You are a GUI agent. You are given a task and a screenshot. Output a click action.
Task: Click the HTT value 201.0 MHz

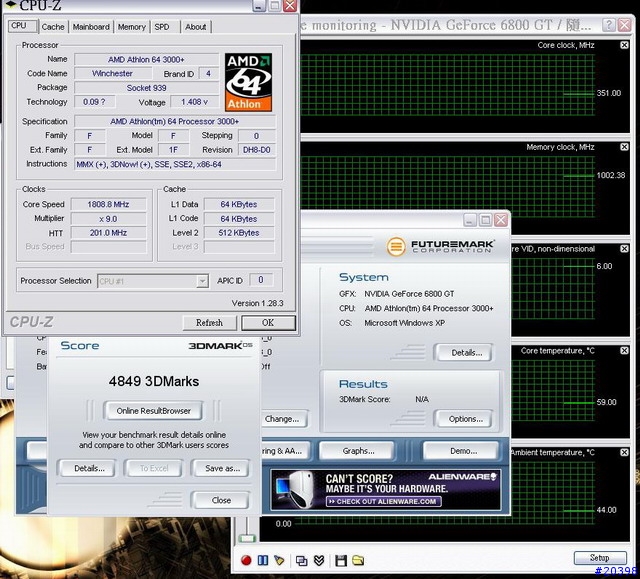tap(108, 233)
